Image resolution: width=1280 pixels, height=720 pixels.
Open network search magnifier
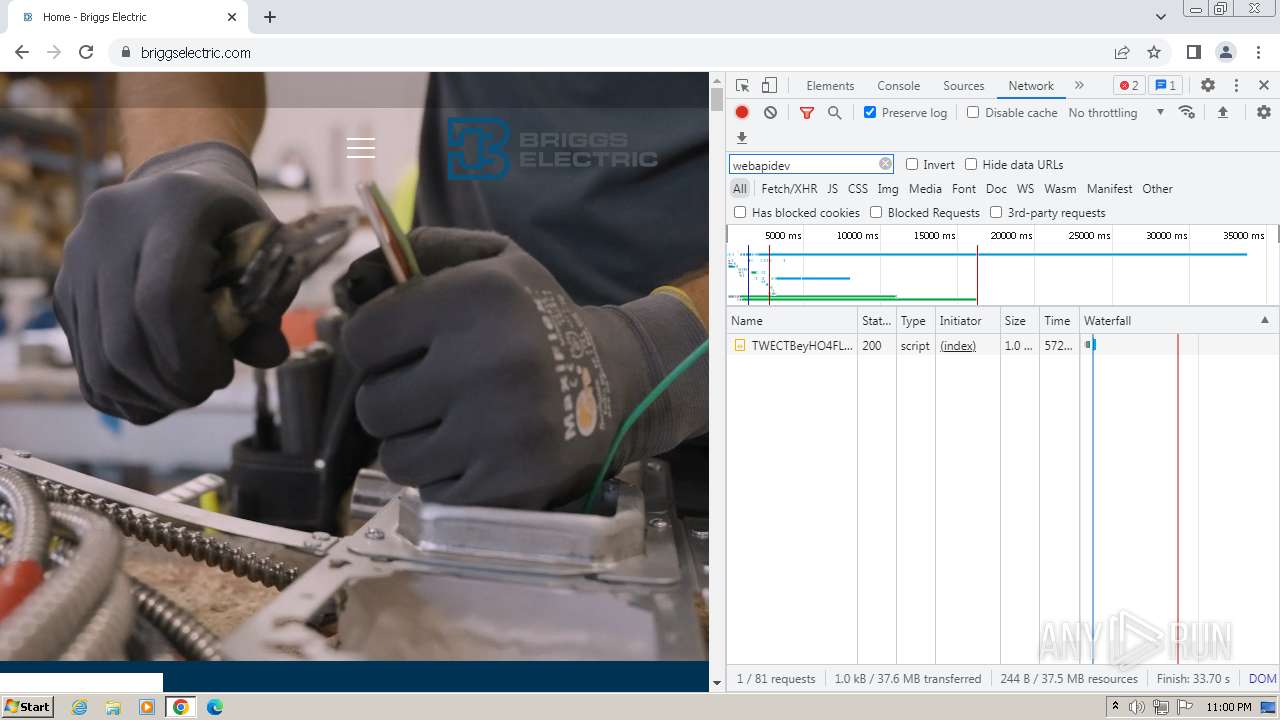(834, 113)
